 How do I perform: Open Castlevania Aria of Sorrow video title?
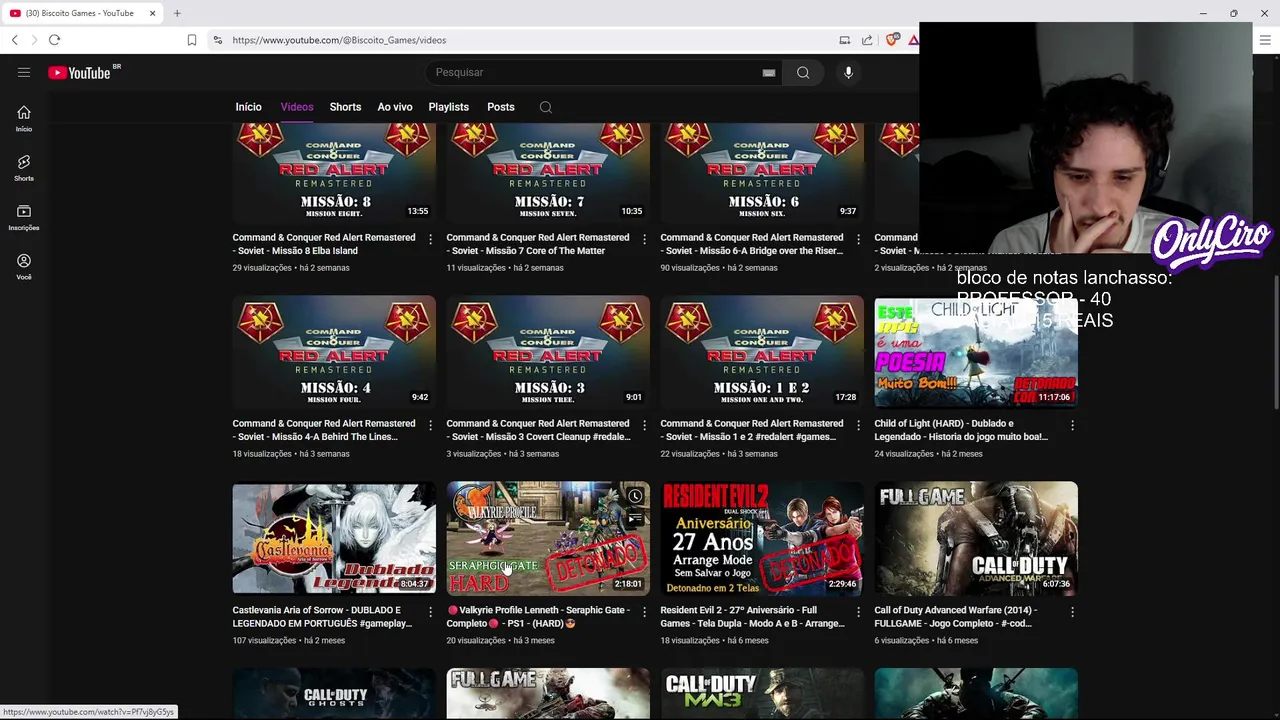click(322, 617)
